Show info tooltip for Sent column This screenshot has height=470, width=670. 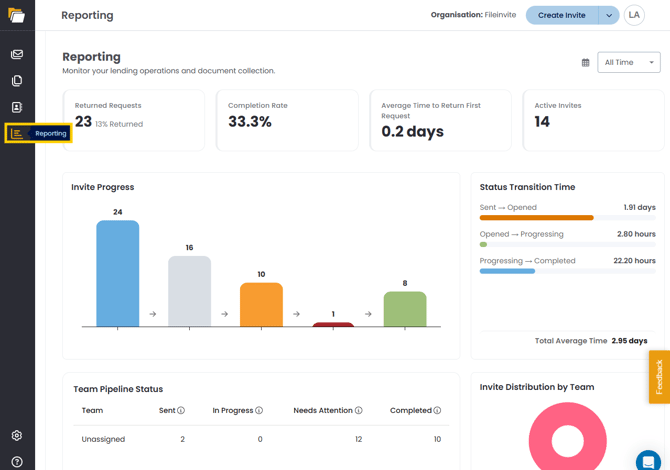pyautogui.click(x=181, y=410)
